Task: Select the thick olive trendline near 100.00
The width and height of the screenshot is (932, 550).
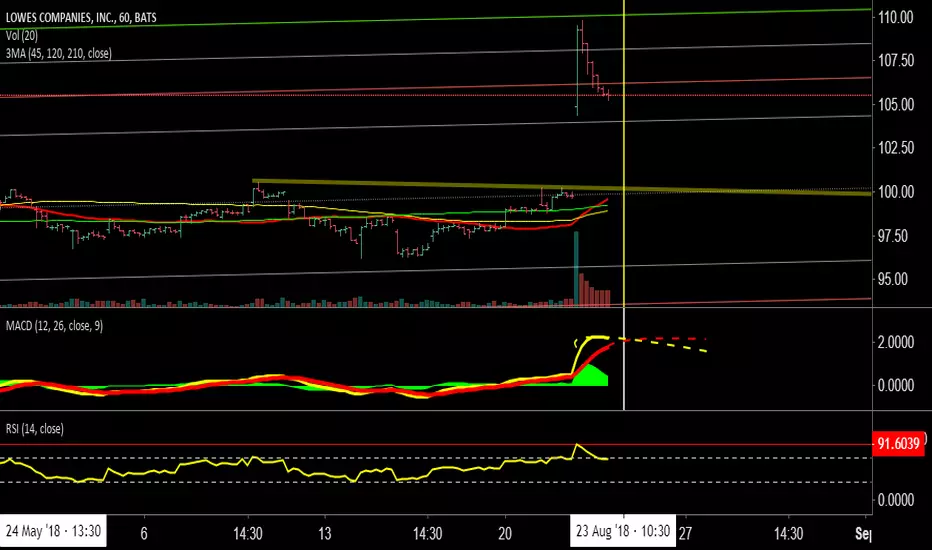Action: [x=562, y=187]
